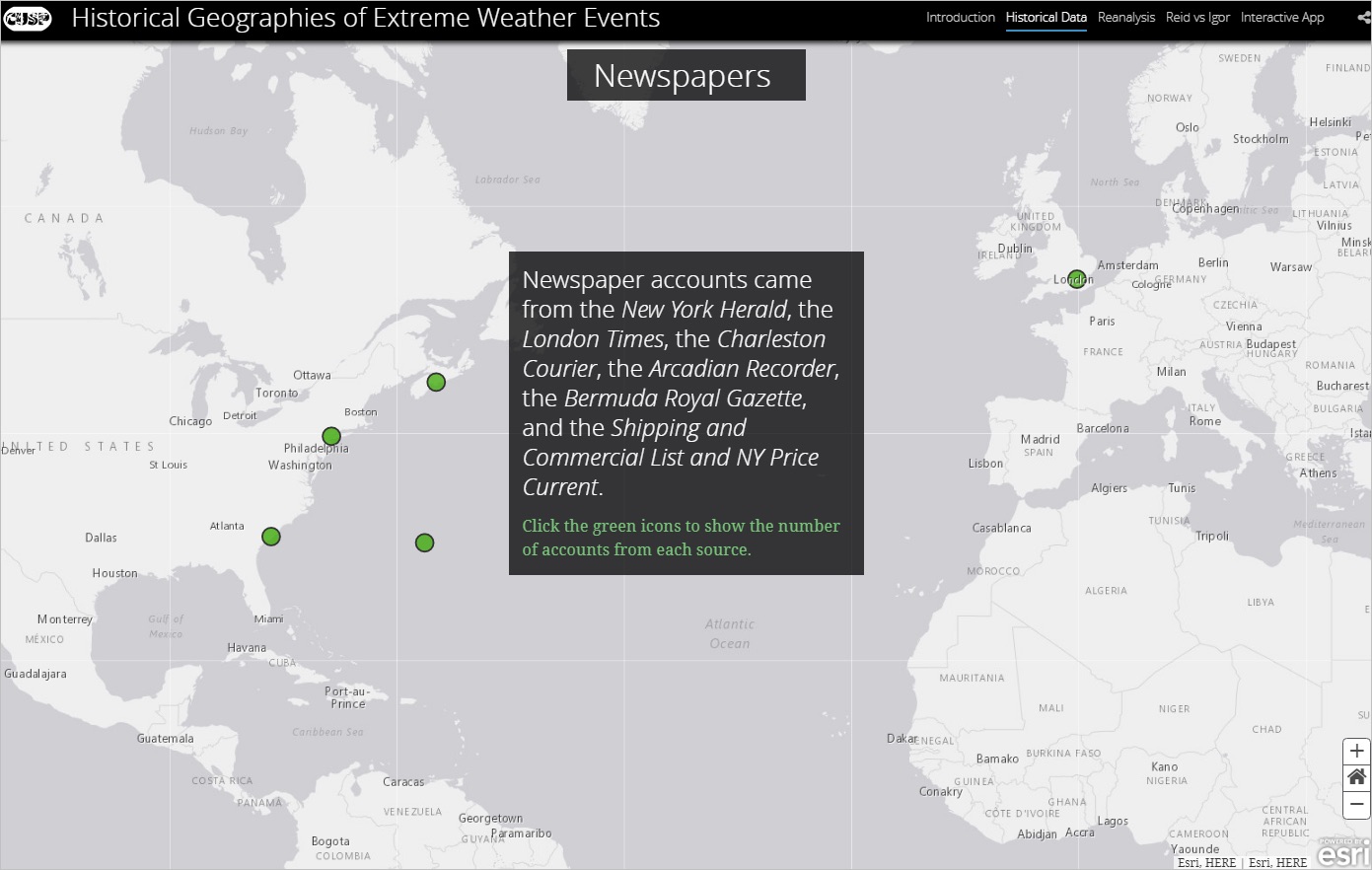Viewport: 1372px width, 870px height.
Task: Go to the Interactive App tab
Action: pyautogui.click(x=1282, y=18)
